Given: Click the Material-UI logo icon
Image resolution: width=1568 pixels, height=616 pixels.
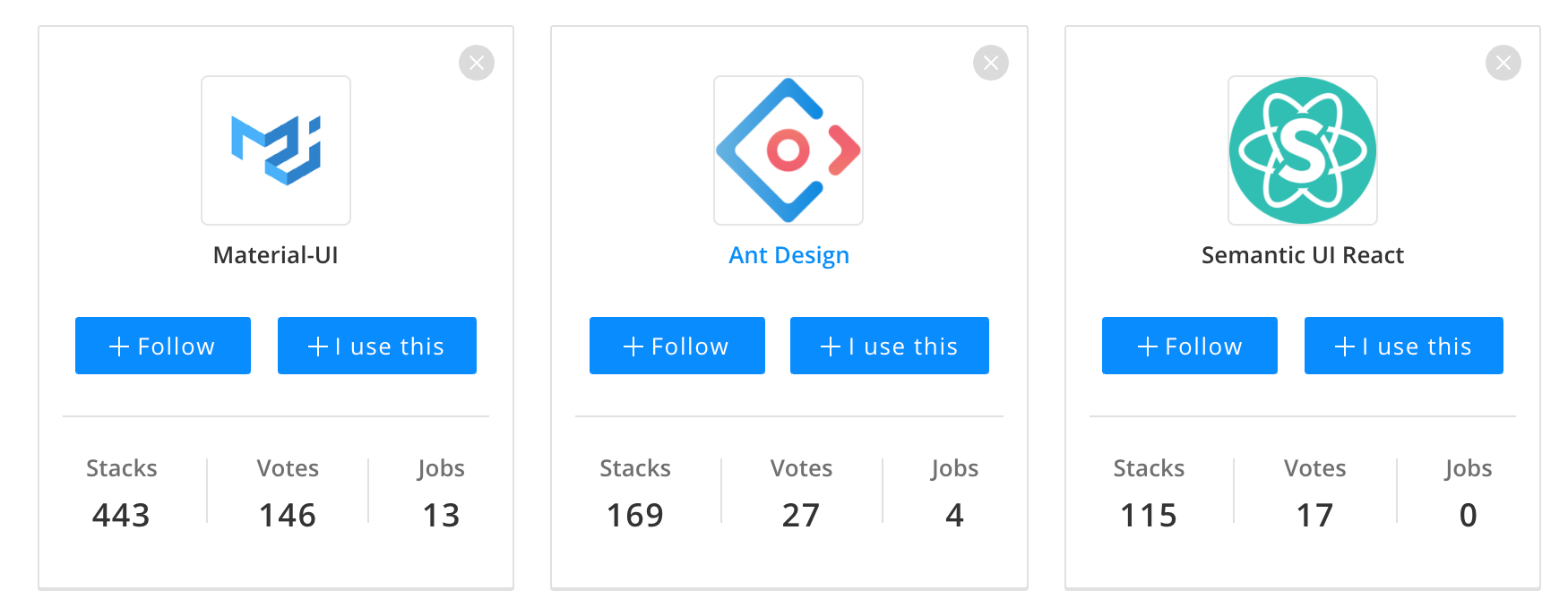Looking at the screenshot, I should (x=275, y=150).
